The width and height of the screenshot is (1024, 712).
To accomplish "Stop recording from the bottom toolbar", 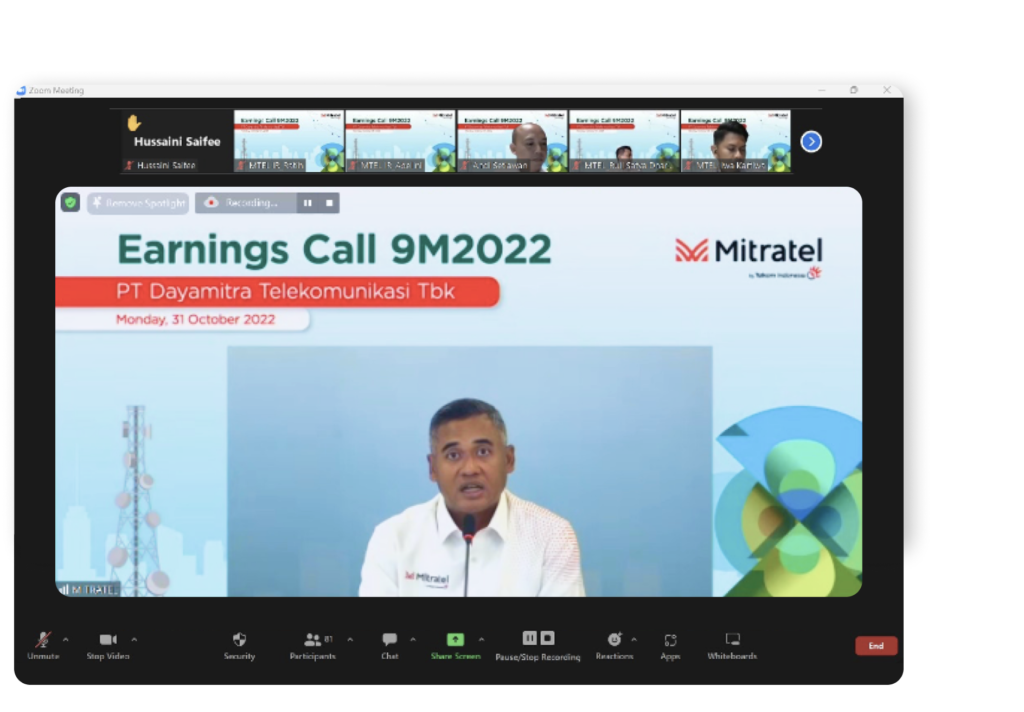I will 547,638.
